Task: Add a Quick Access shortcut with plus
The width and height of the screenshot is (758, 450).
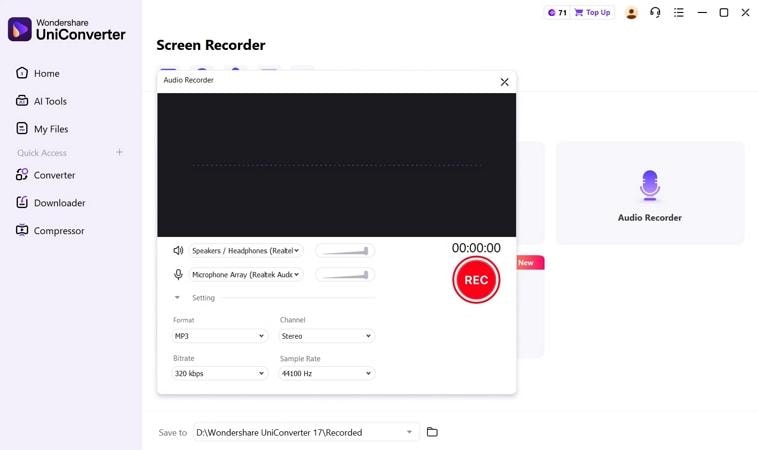Action: [x=119, y=152]
